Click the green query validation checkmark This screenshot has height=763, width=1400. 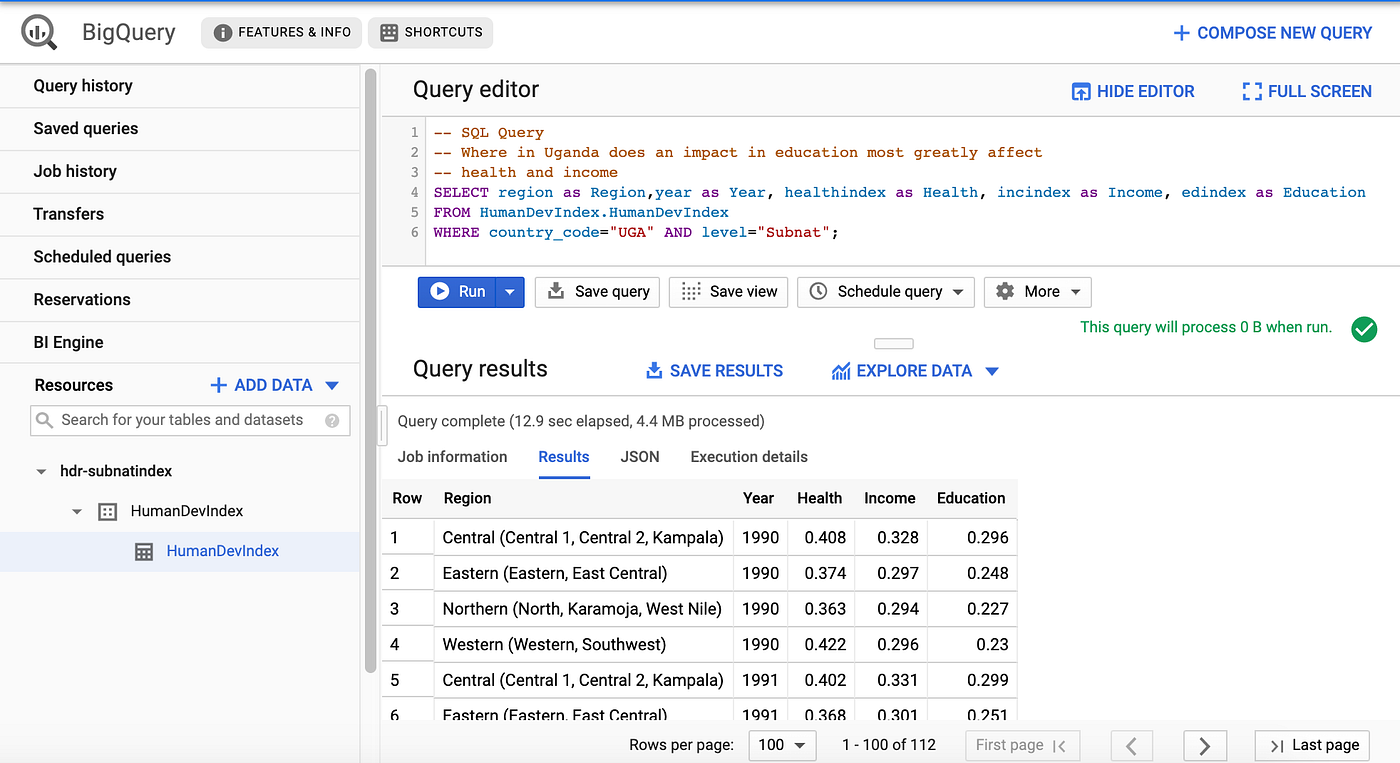(x=1364, y=329)
